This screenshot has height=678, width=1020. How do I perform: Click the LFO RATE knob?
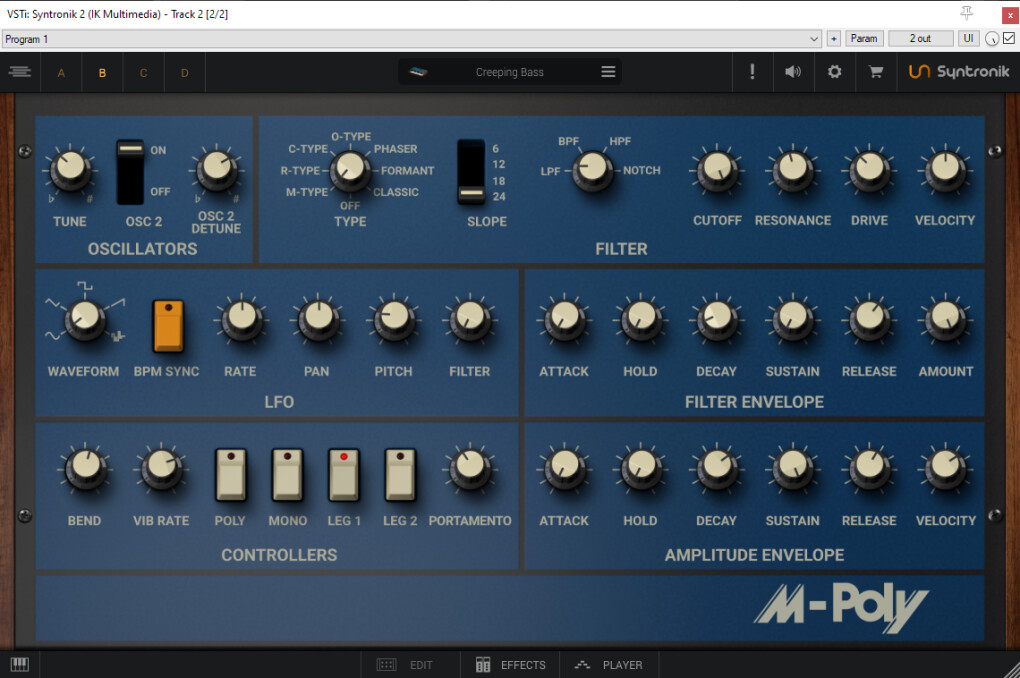[242, 319]
